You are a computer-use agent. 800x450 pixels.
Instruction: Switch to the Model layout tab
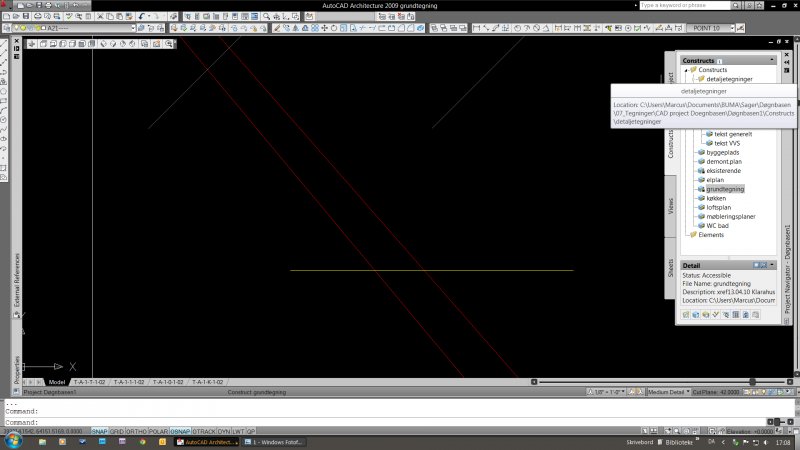click(57, 382)
